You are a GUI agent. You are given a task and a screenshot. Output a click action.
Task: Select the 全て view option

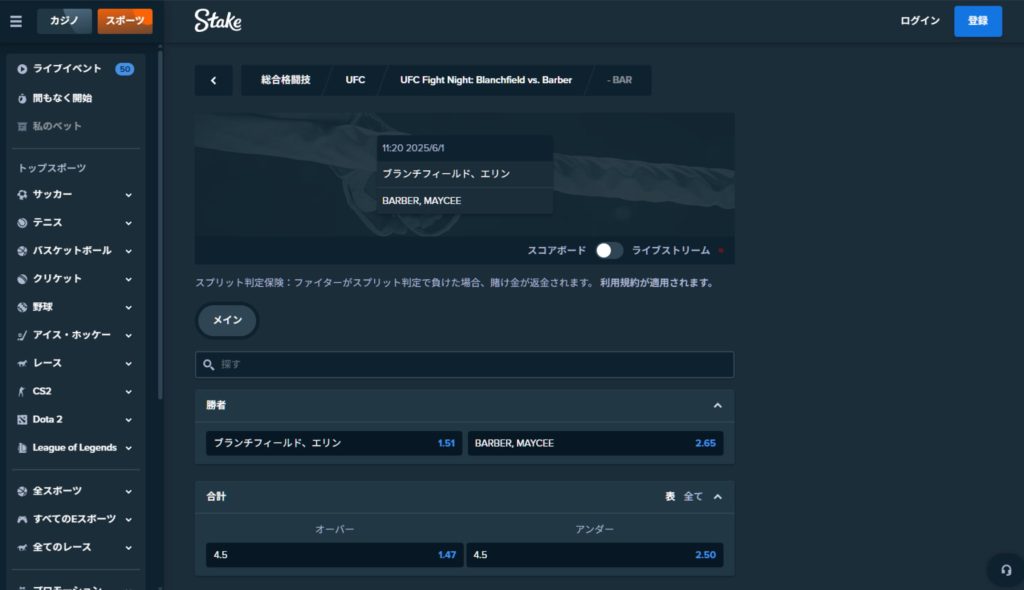pyautogui.click(x=693, y=497)
